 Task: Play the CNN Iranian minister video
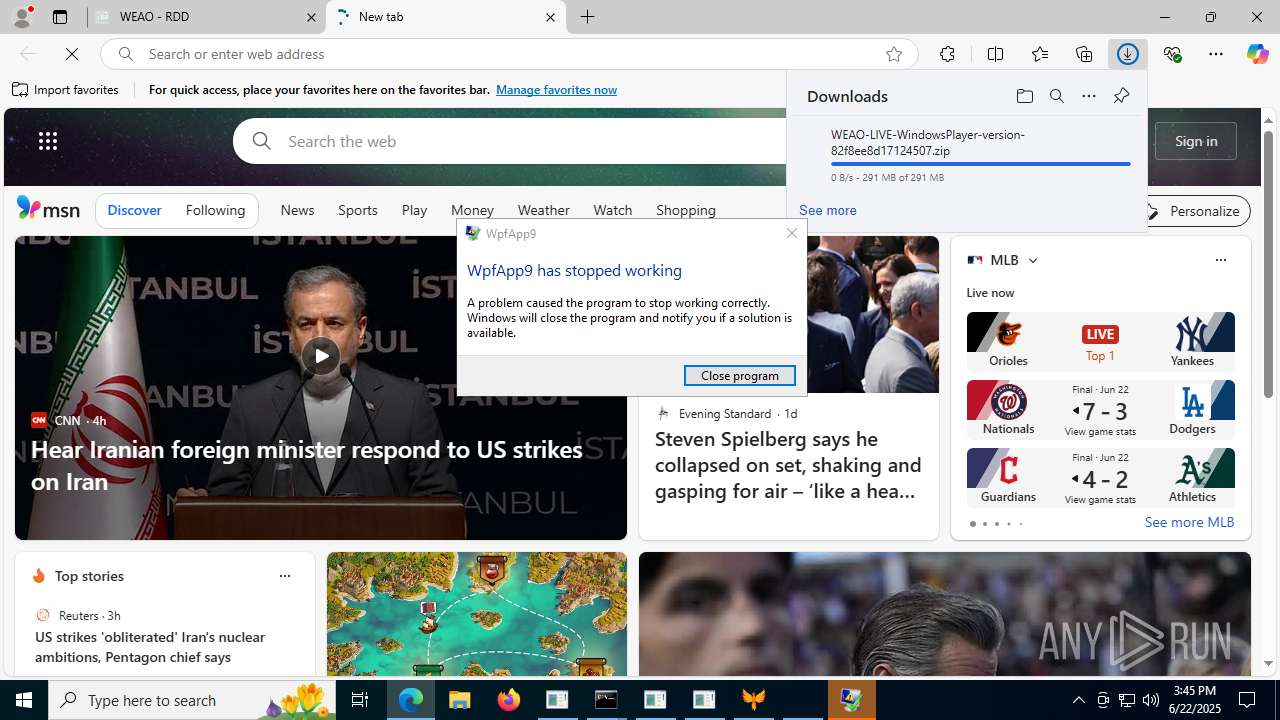coord(320,356)
